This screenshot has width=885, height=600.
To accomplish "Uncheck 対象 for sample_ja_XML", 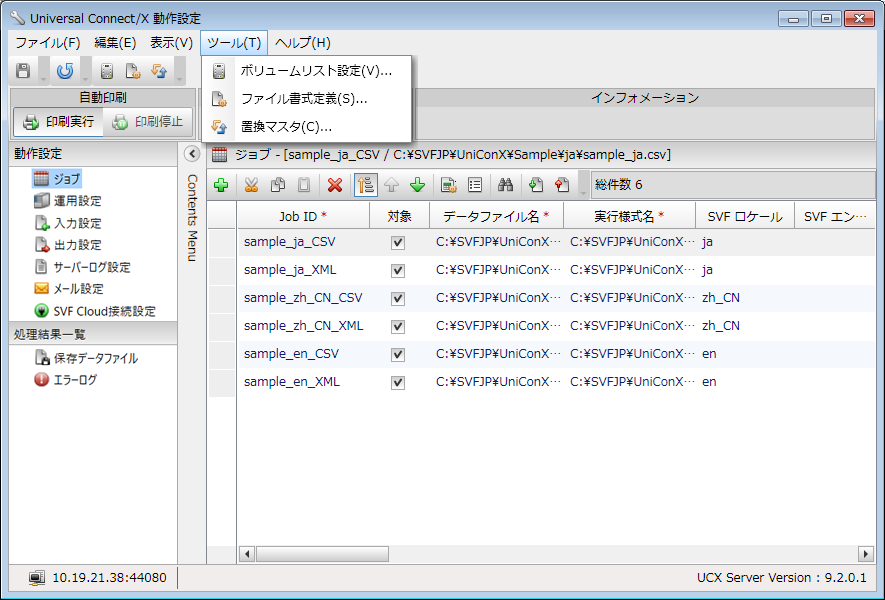I will pyautogui.click(x=398, y=271).
